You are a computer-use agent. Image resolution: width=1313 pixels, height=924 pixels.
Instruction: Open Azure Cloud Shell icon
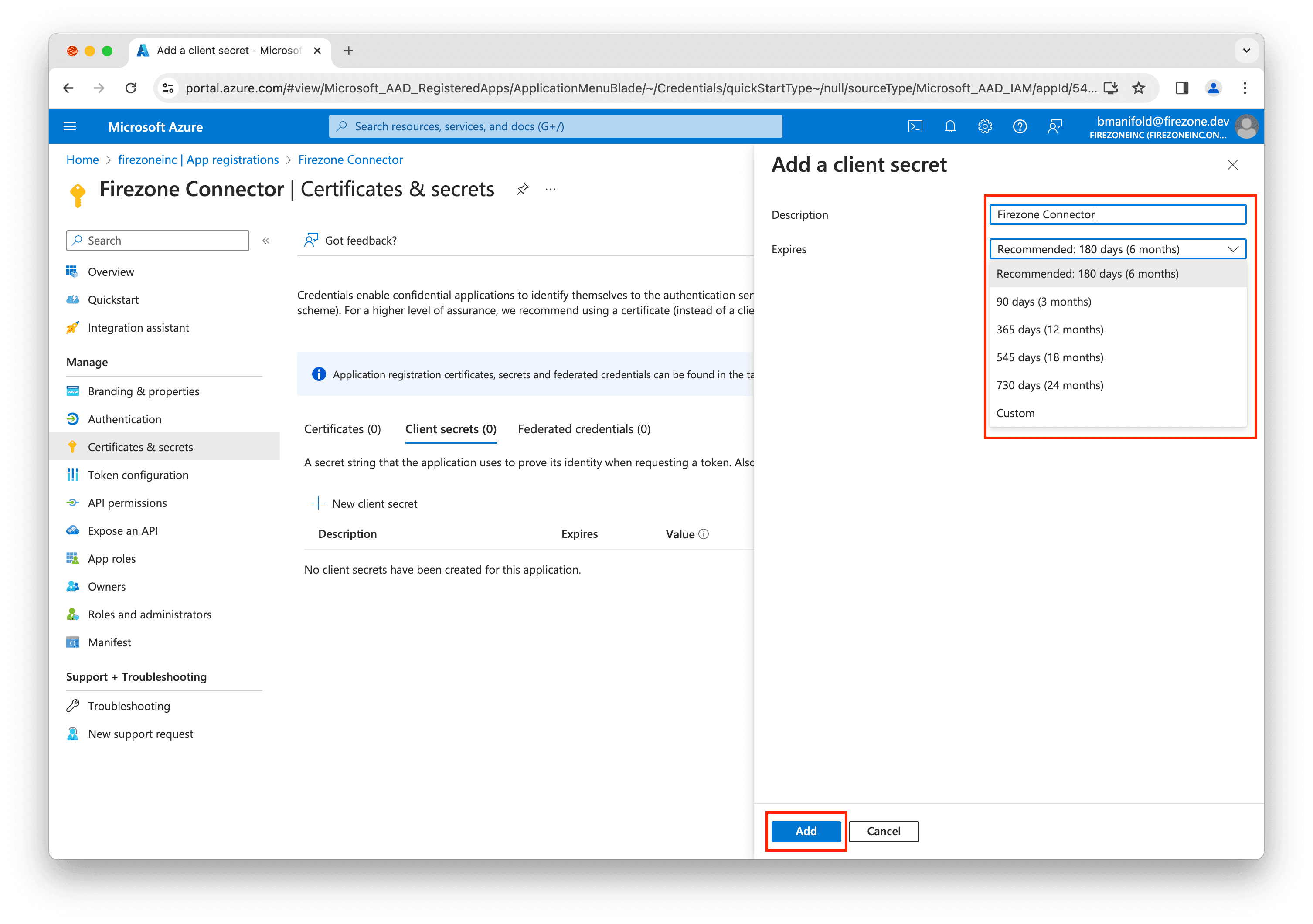(915, 126)
